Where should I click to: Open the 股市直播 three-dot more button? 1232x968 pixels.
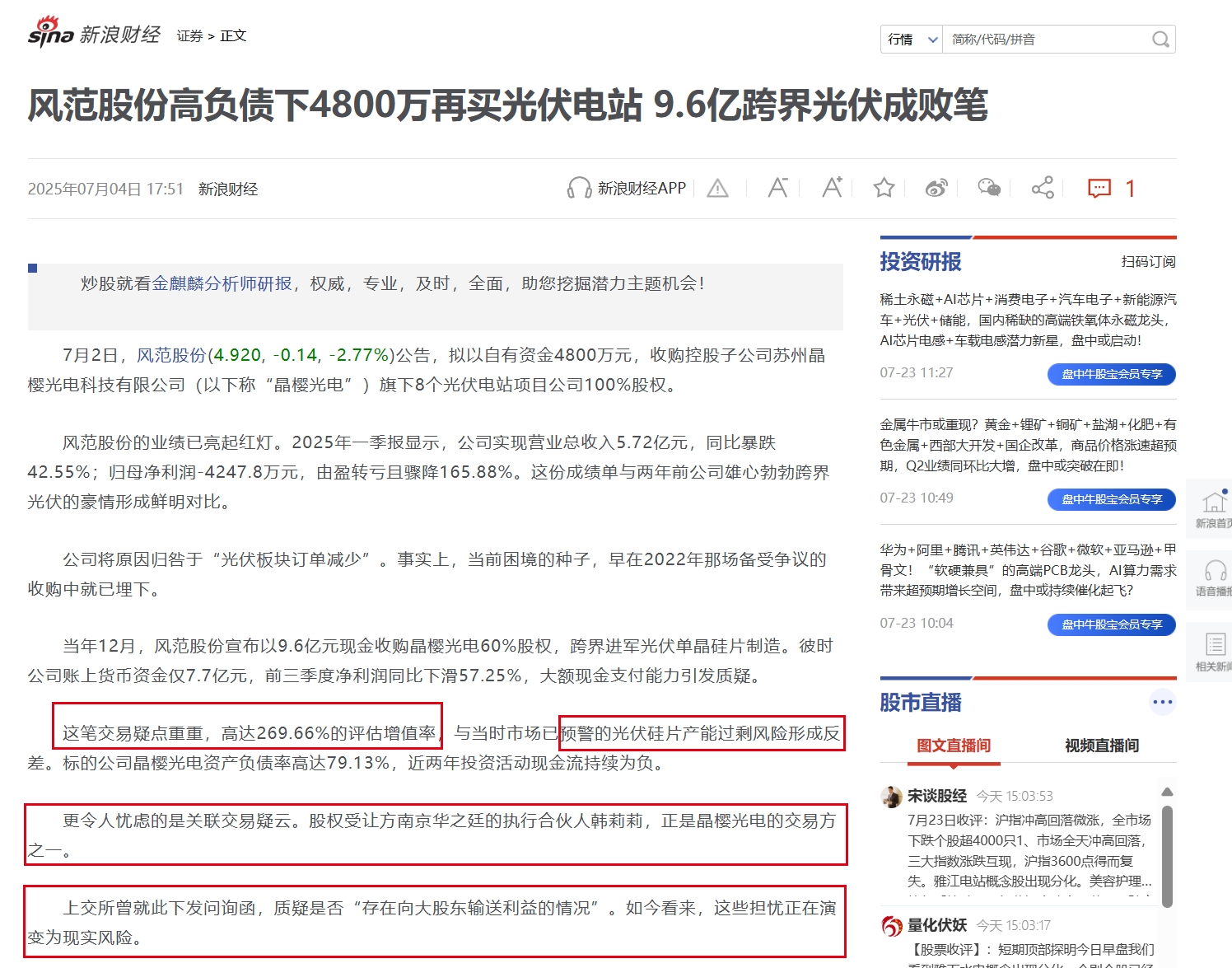[x=1163, y=702]
